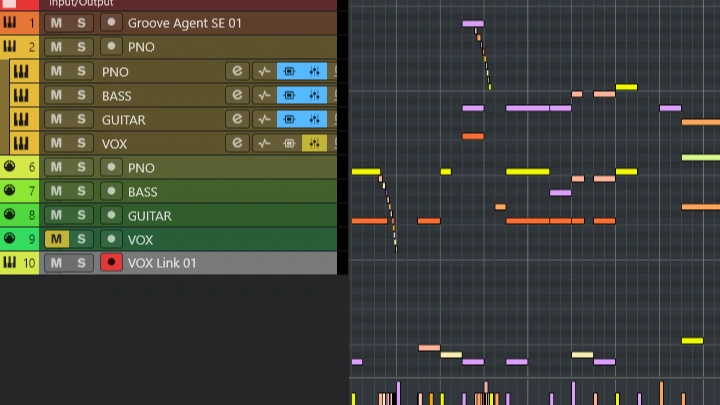Image resolution: width=720 pixels, height=405 pixels.
Task: Click automation waveform icon on nested PNO
Action: 264,71
